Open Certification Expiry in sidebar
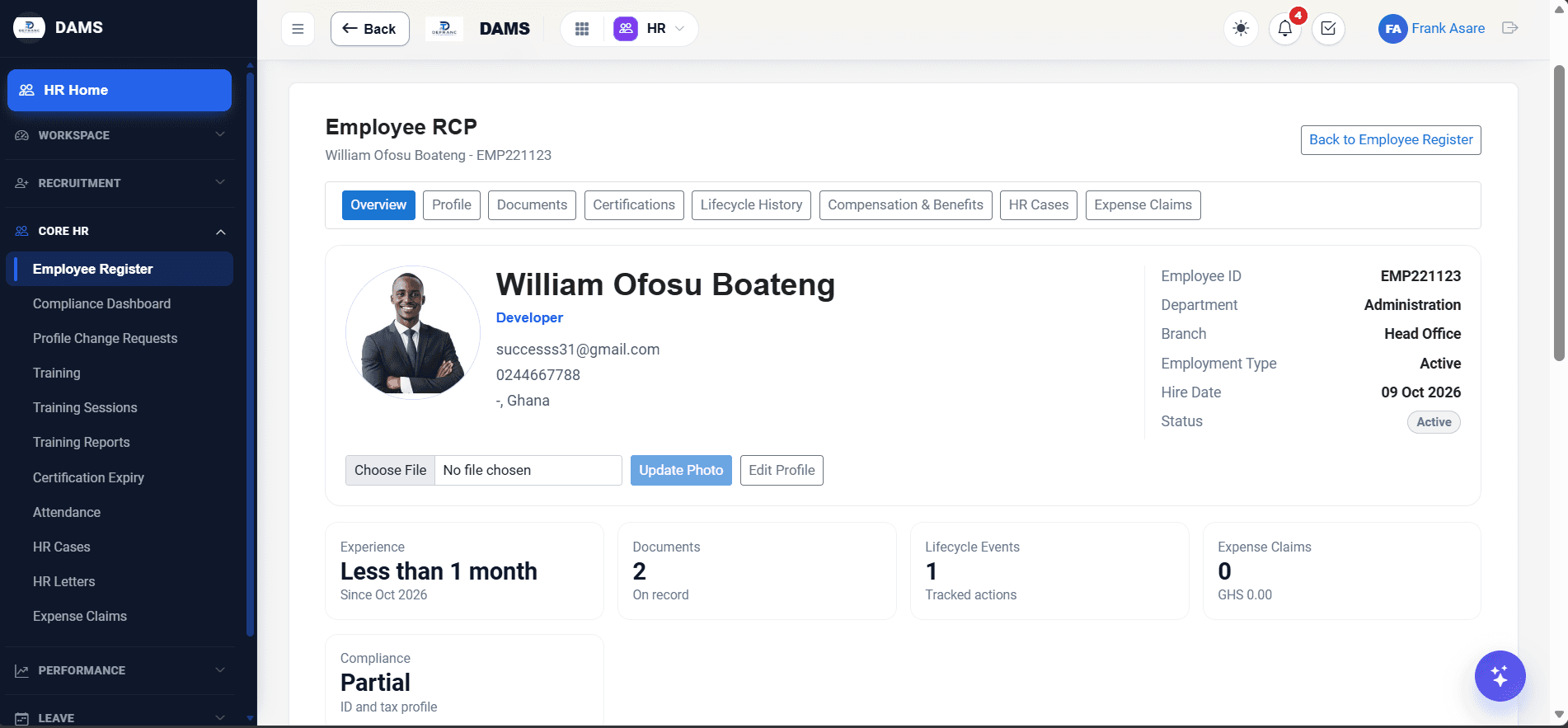The width and height of the screenshot is (1568, 728). (x=88, y=478)
